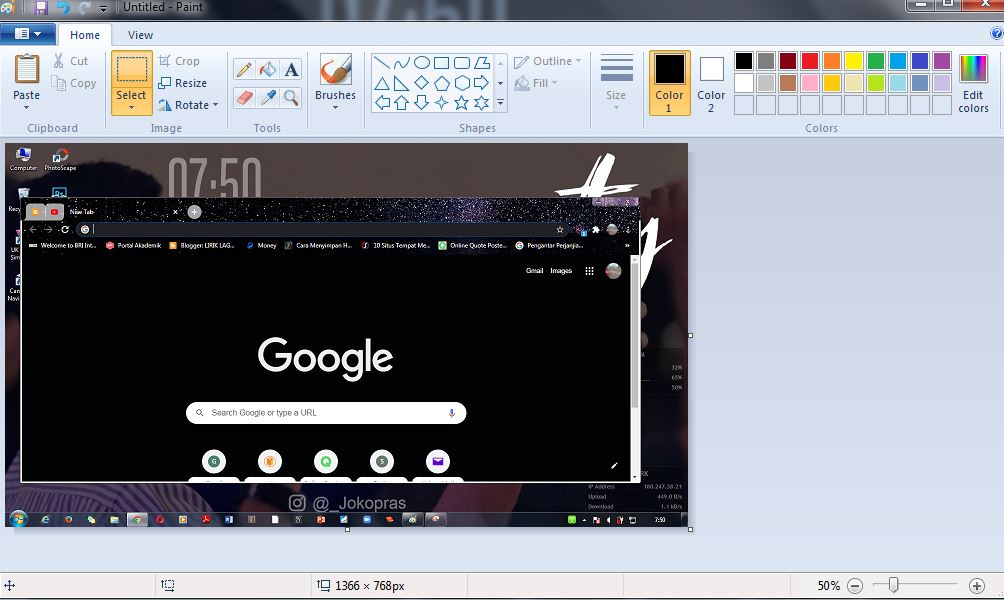Expand the Brushes dropdown arrow
The width and height of the screenshot is (1004, 600).
click(336, 108)
